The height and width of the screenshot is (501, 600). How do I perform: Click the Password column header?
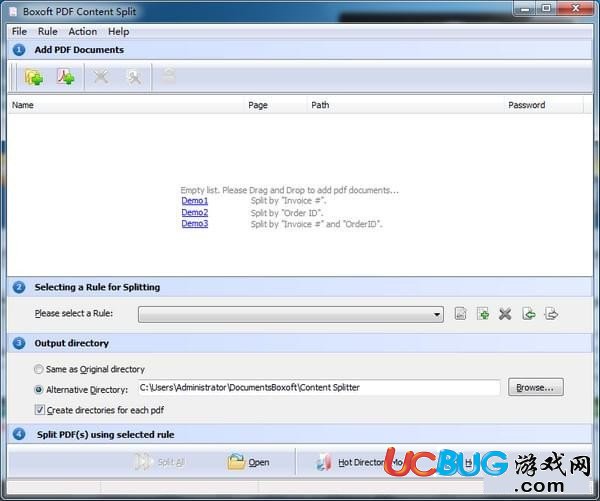[x=544, y=105]
